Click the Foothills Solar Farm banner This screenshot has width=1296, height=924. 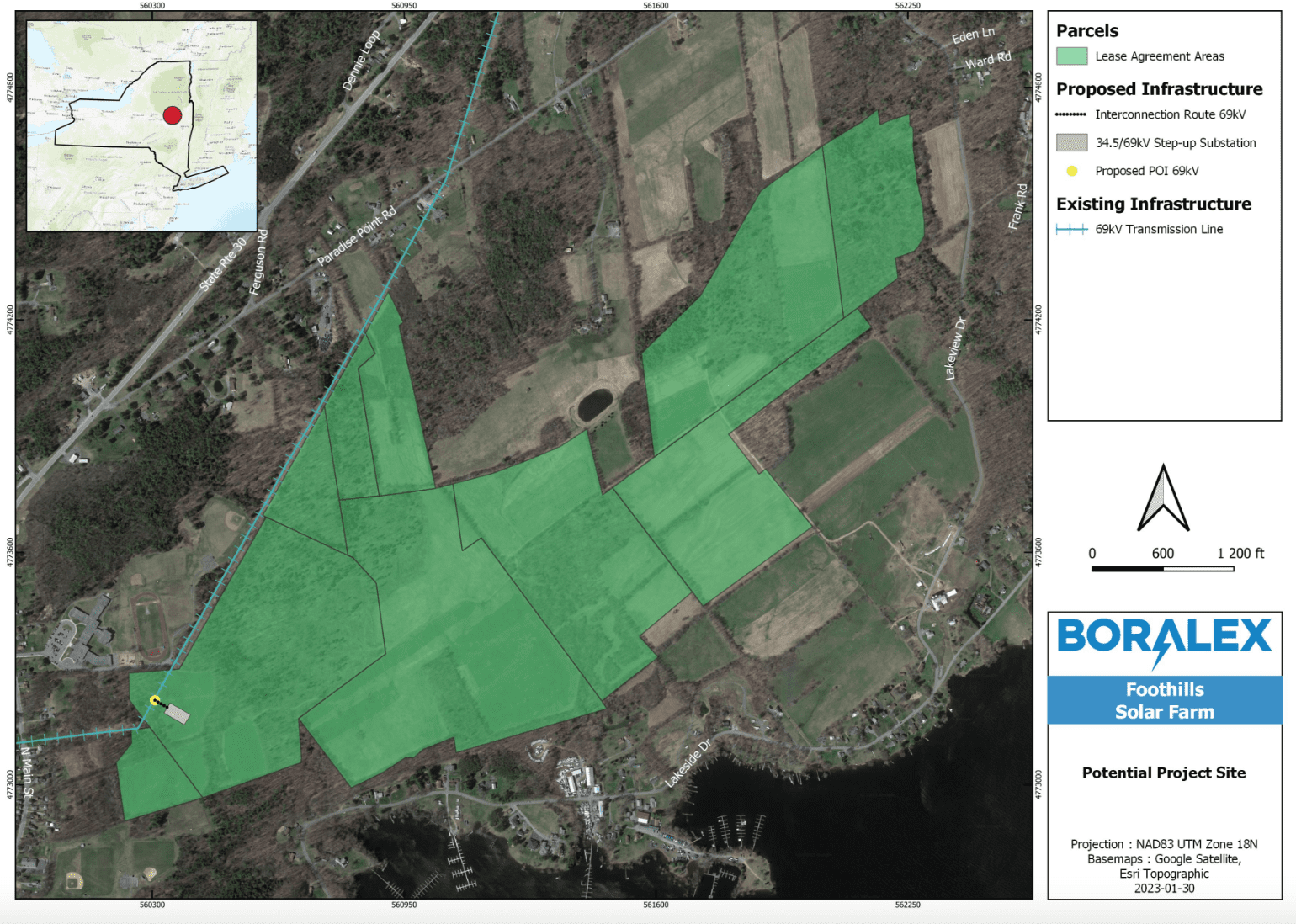click(1165, 700)
